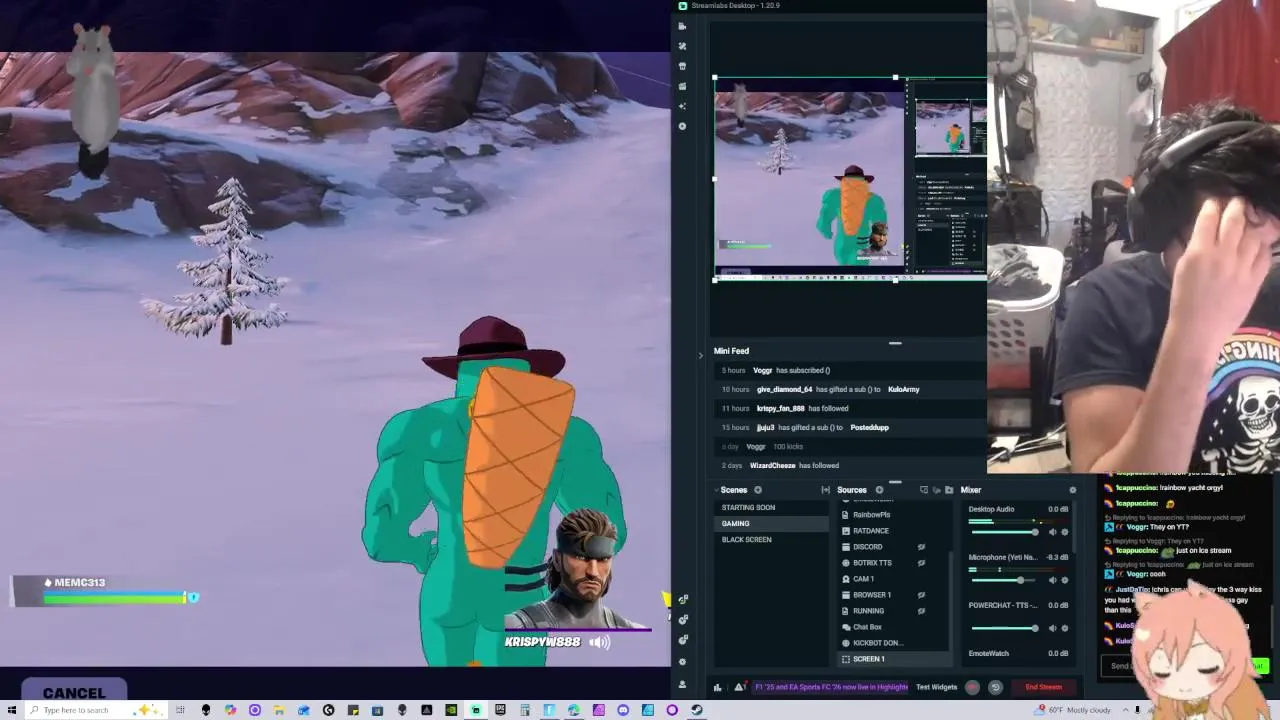Select CAM 1 source

[x=891, y=579]
